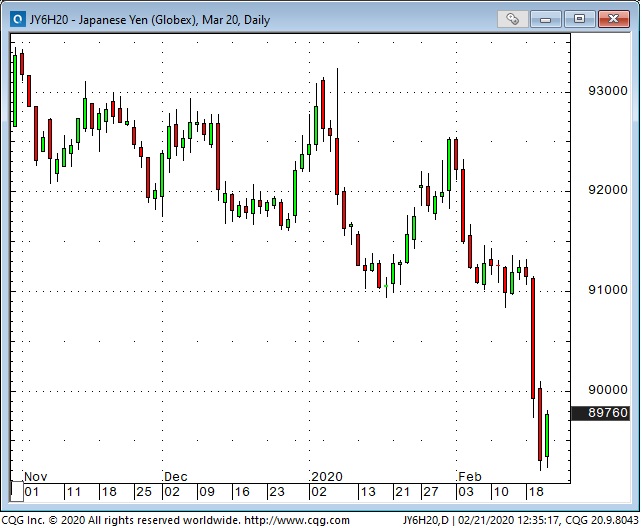Screen dimensions: 642x528
Task: Click the 10 date label under Feb
Action: click(x=501, y=492)
